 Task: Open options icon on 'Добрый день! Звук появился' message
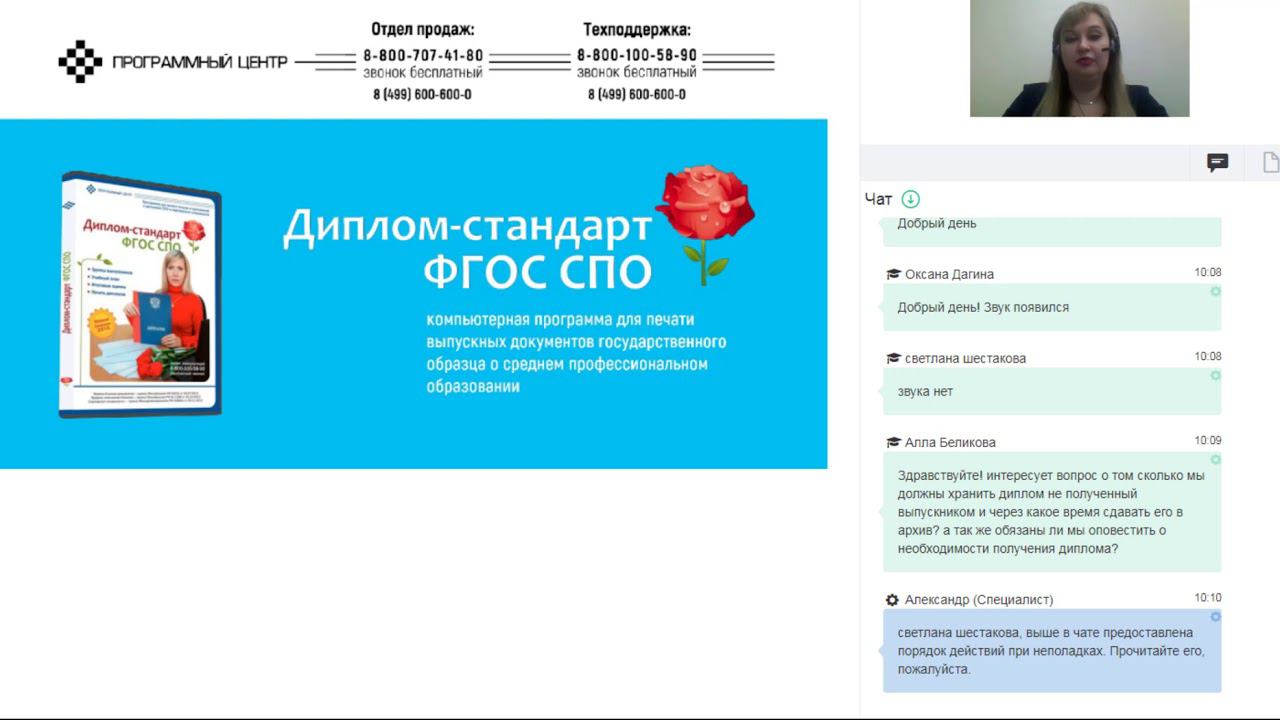click(x=1215, y=291)
